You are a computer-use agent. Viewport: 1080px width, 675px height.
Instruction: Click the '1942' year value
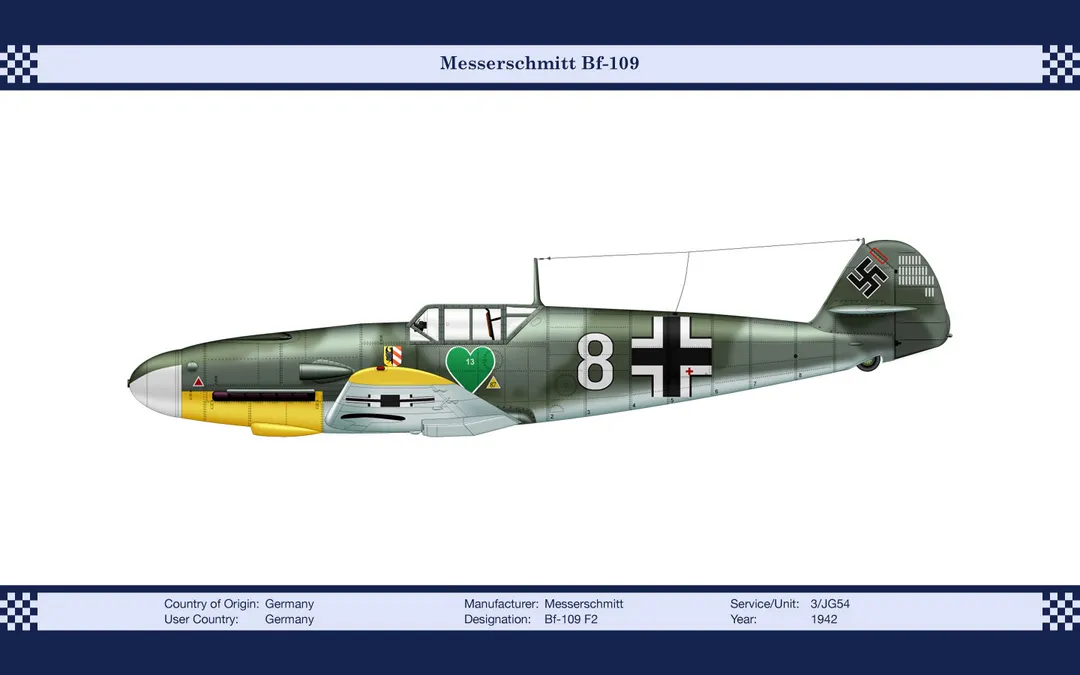(x=824, y=619)
